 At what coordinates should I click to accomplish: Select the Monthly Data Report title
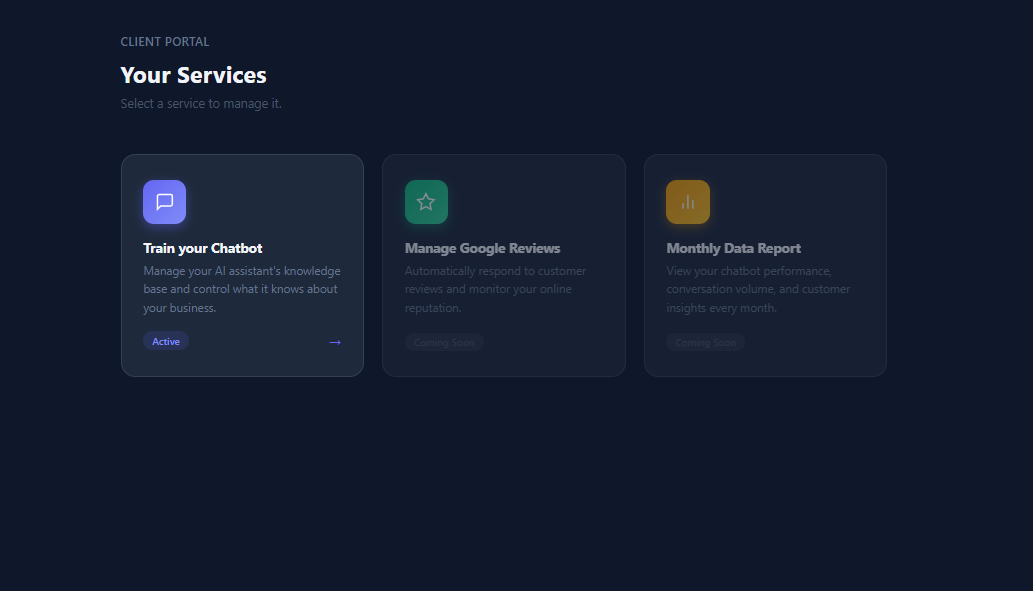pyautogui.click(x=733, y=248)
